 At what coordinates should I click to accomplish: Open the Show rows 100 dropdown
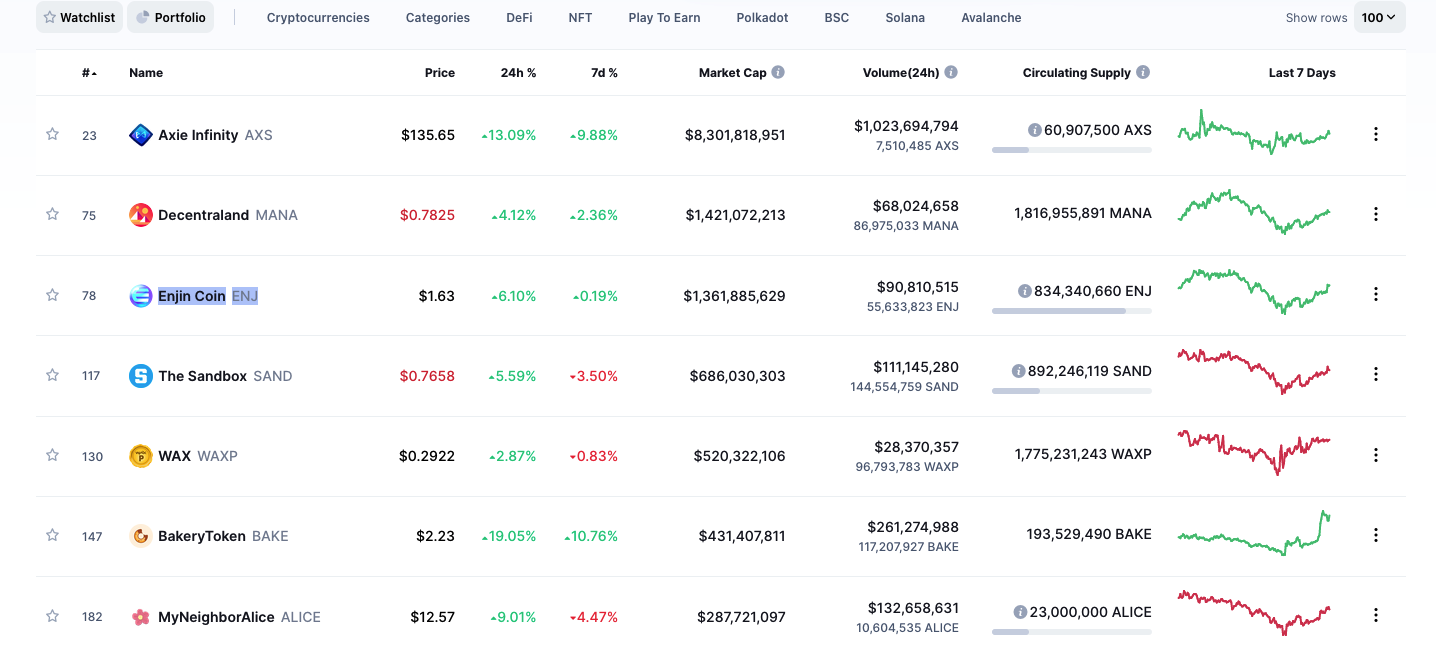(1379, 17)
